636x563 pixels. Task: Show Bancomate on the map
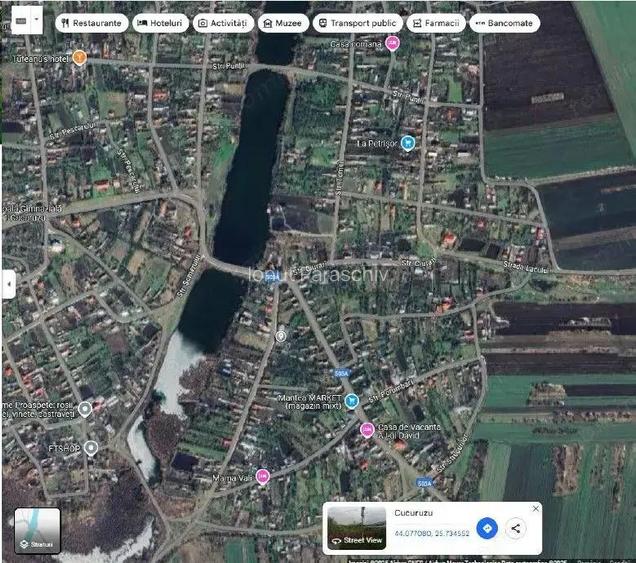click(x=504, y=22)
